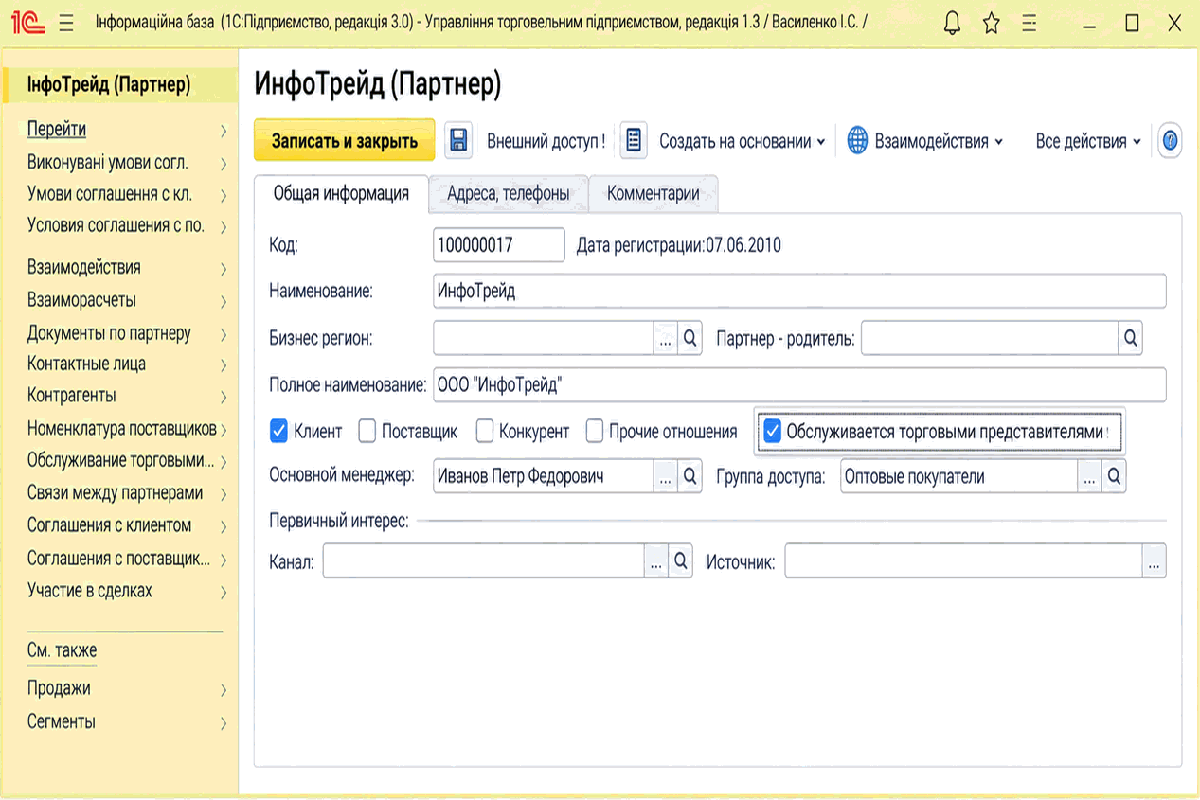Open the notifications bell

click(x=953, y=23)
